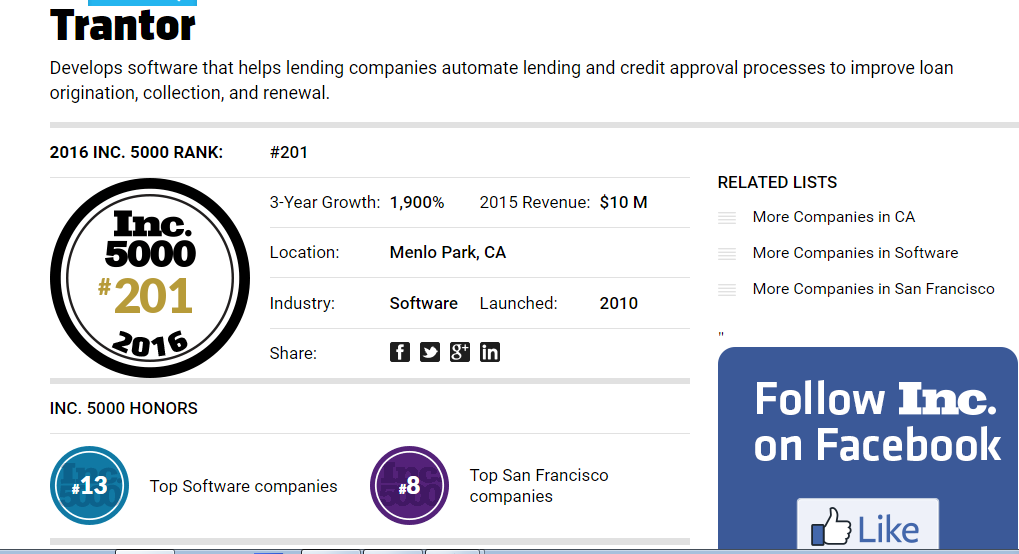1019x554 pixels.
Task: Click the thumbs-up icon on Like button
Action: [830, 527]
